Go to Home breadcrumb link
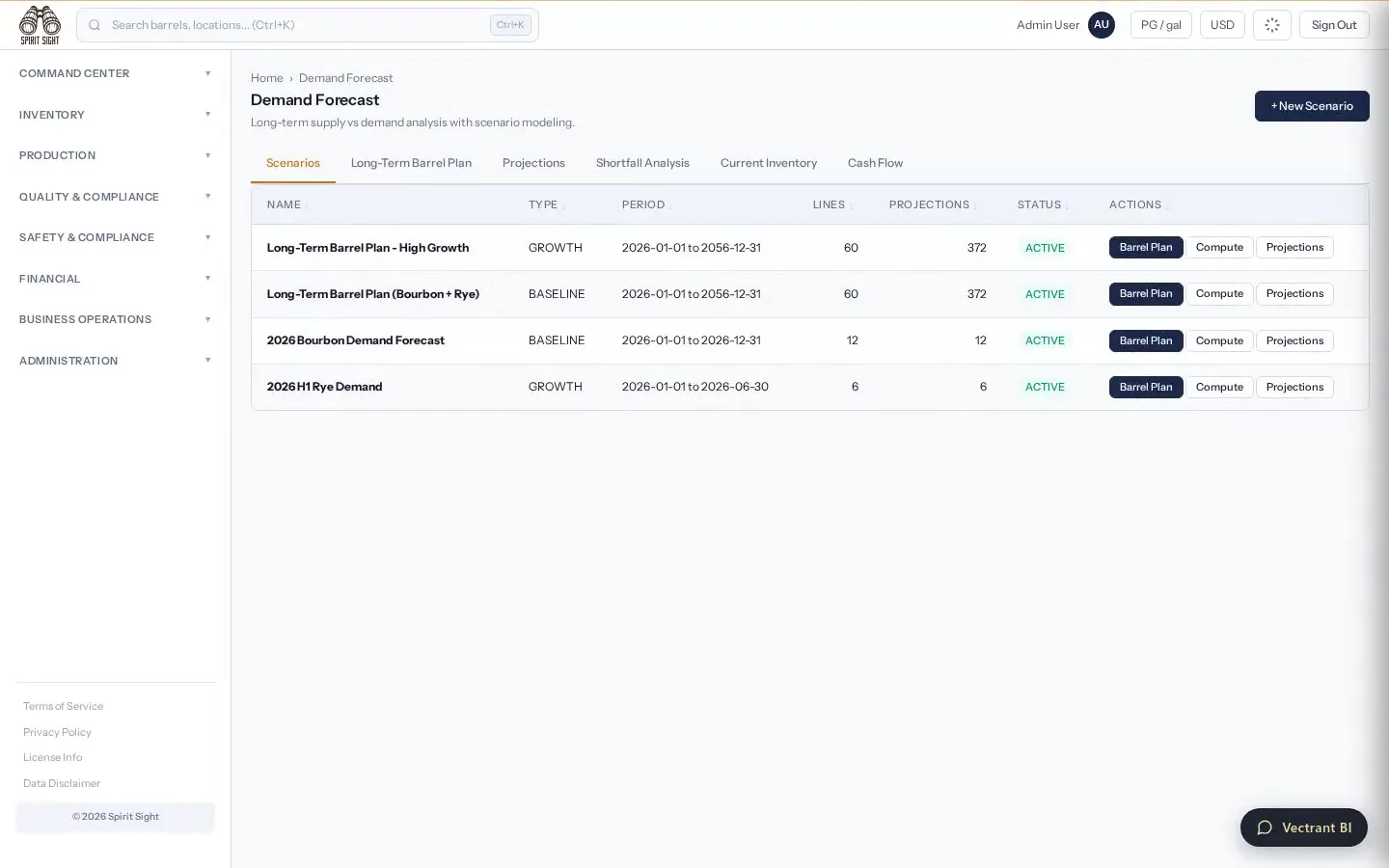Viewport: 1389px width, 868px height. [267, 78]
